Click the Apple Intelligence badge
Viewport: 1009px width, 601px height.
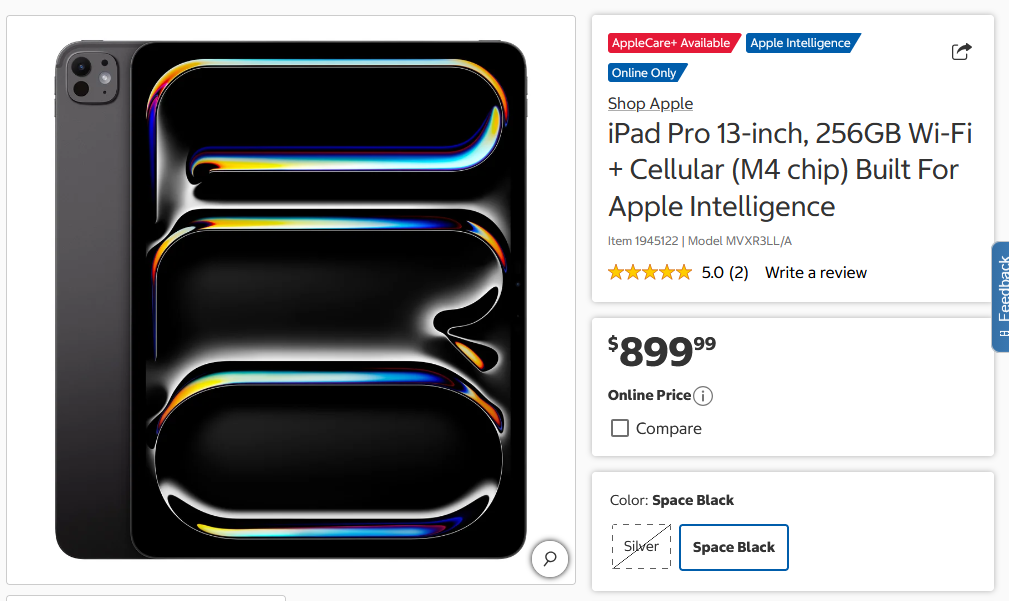click(x=802, y=43)
